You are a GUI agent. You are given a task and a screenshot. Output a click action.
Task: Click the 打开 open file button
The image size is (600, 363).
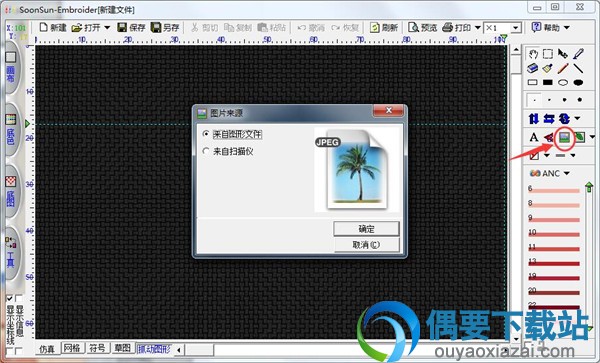86,28
